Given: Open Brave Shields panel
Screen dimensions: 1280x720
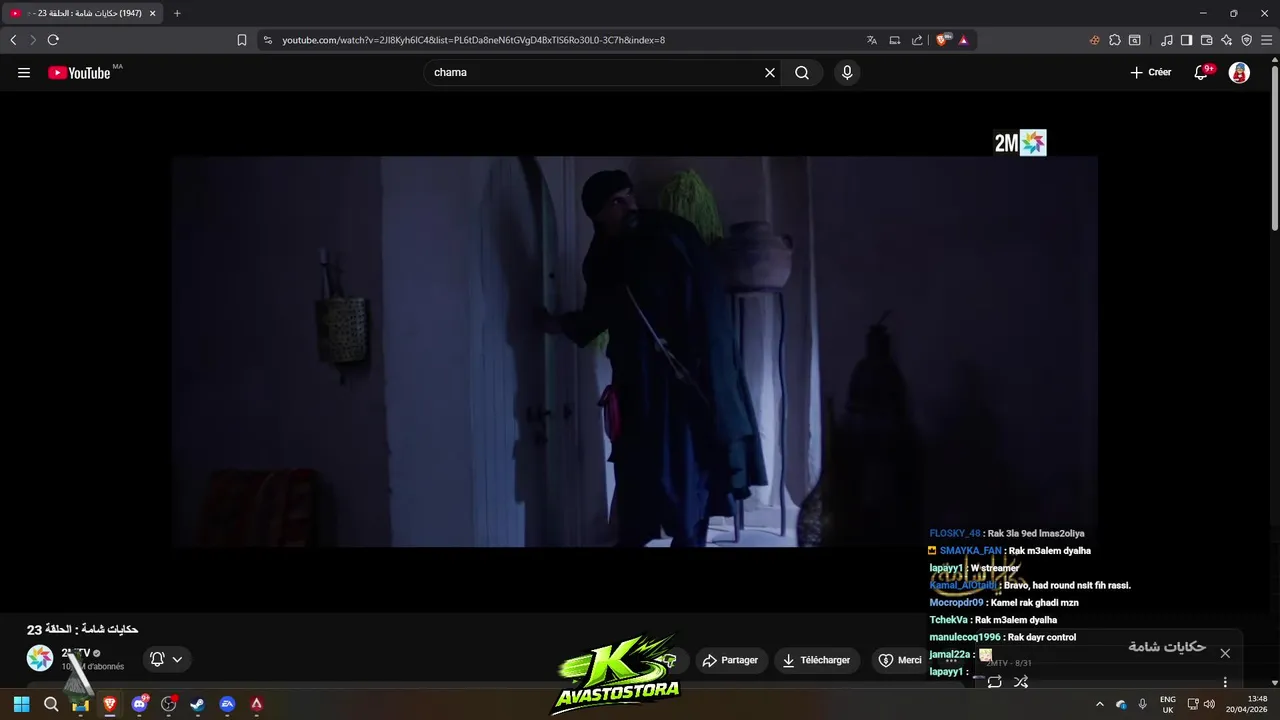Looking at the screenshot, I should [943, 40].
